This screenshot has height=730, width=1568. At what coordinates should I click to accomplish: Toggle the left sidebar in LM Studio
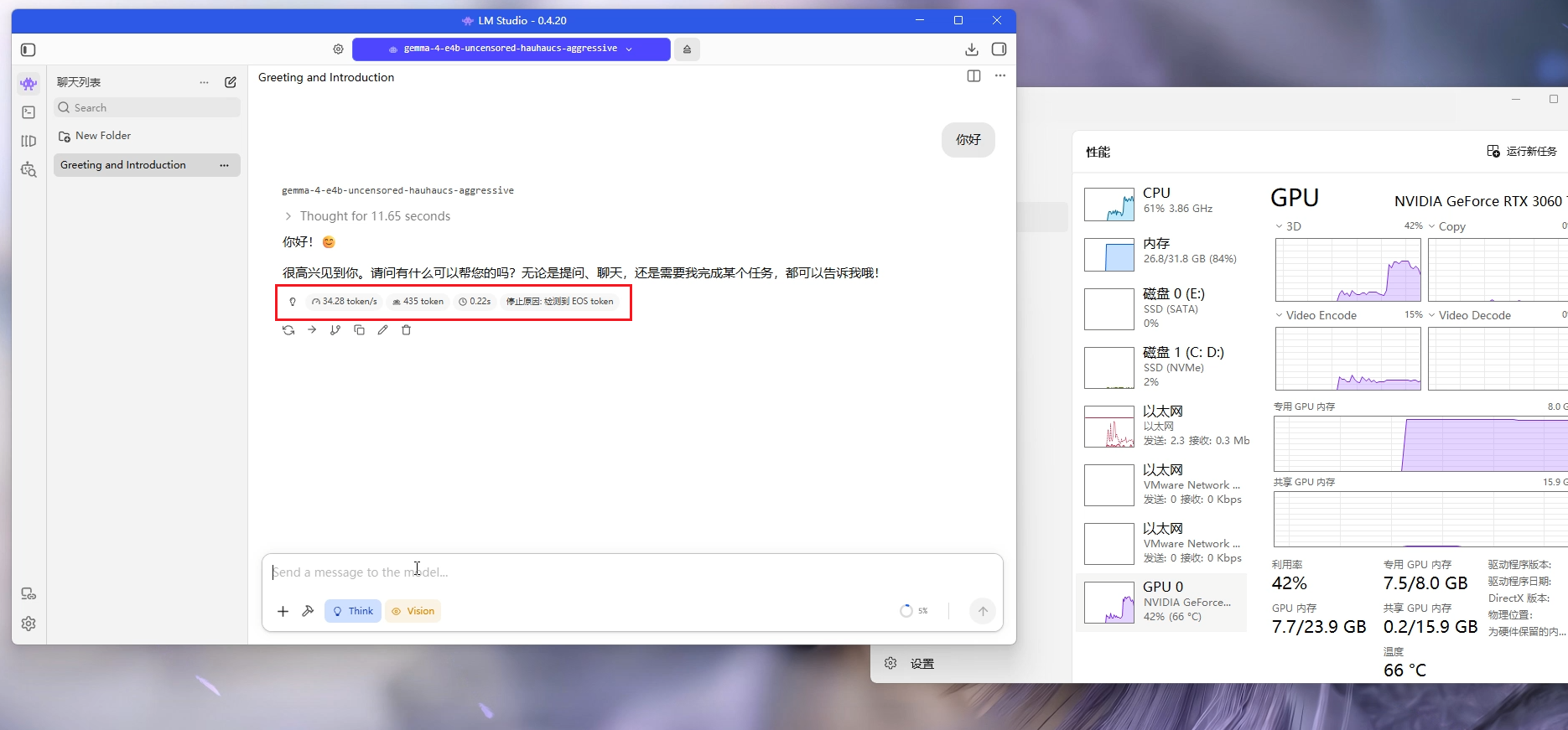point(29,49)
